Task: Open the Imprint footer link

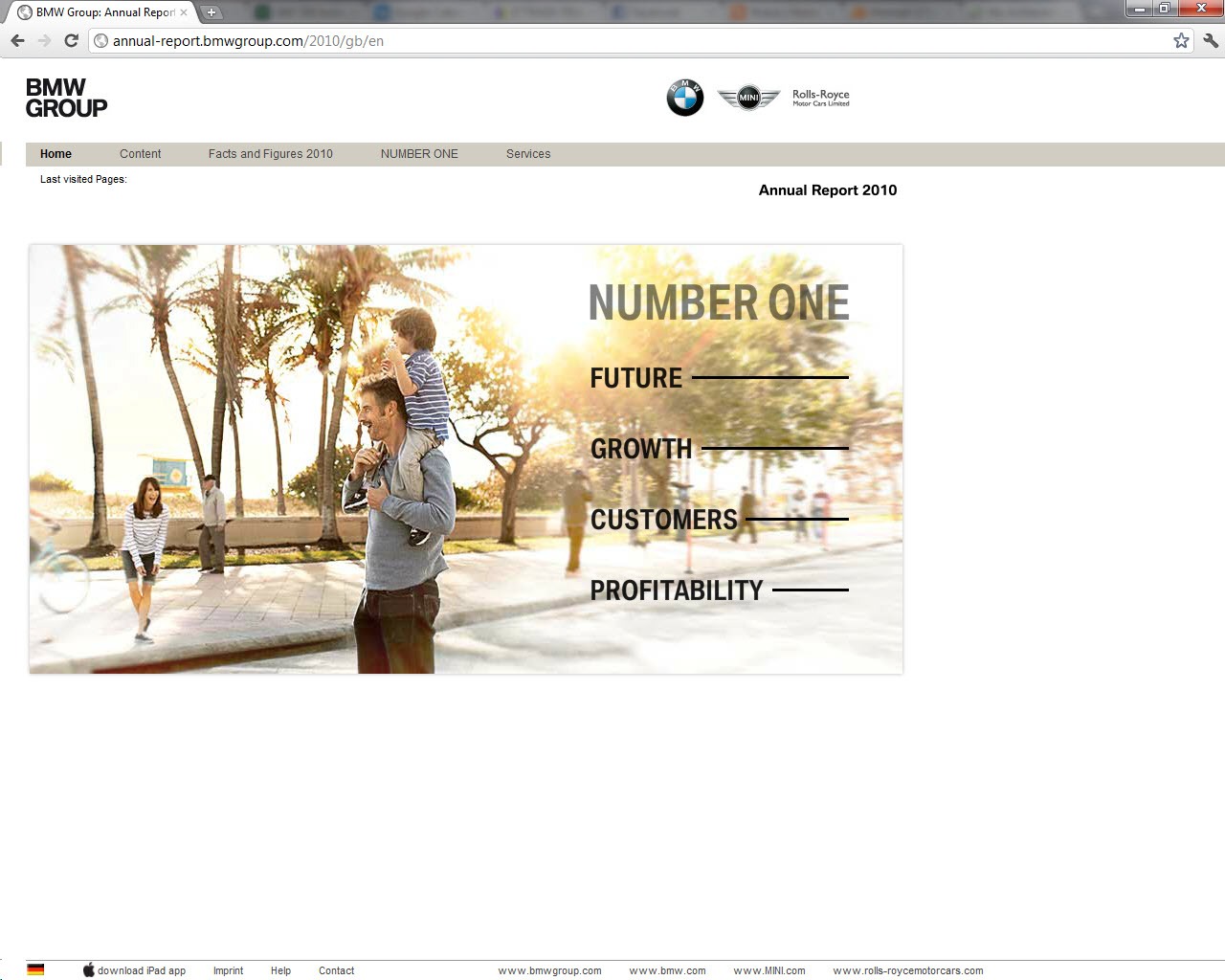Action: click(228, 970)
